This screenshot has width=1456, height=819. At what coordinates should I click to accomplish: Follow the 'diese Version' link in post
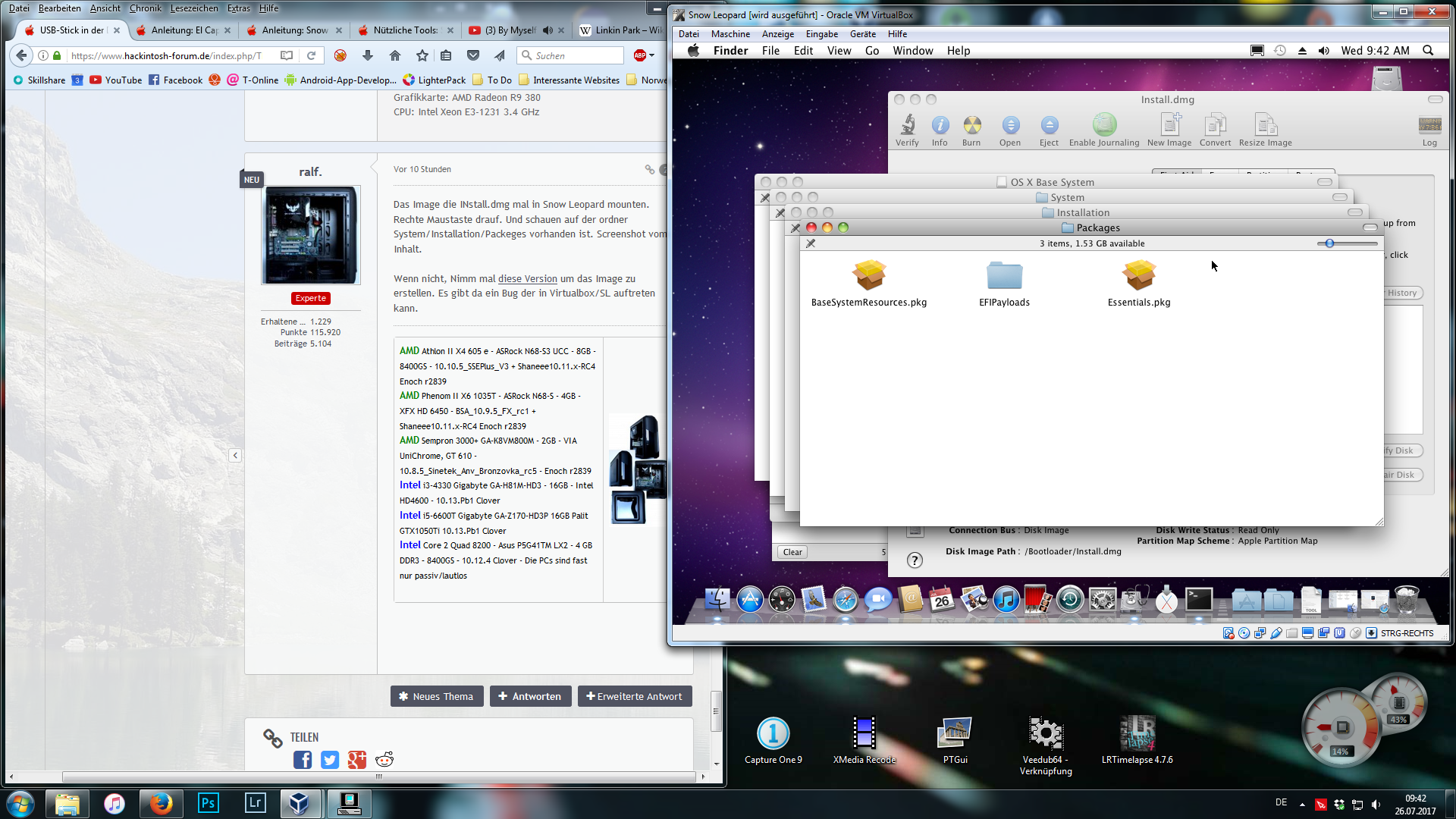(527, 279)
